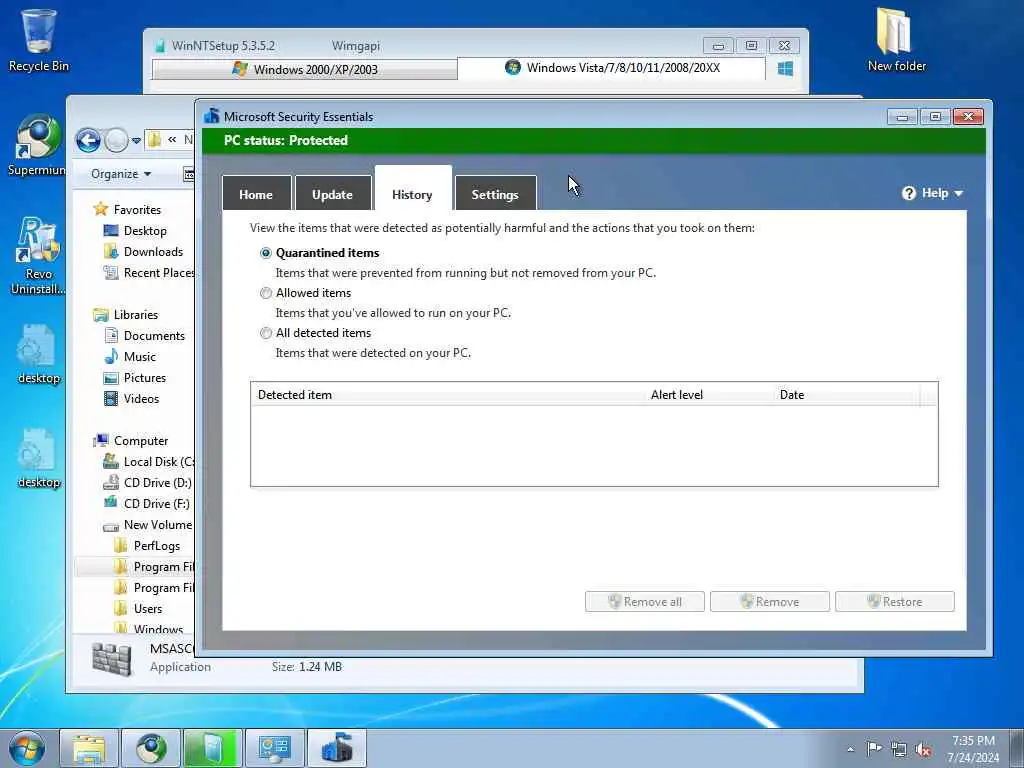Select the Quarantined items radio button
The width and height of the screenshot is (1024, 768).
(266, 253)
